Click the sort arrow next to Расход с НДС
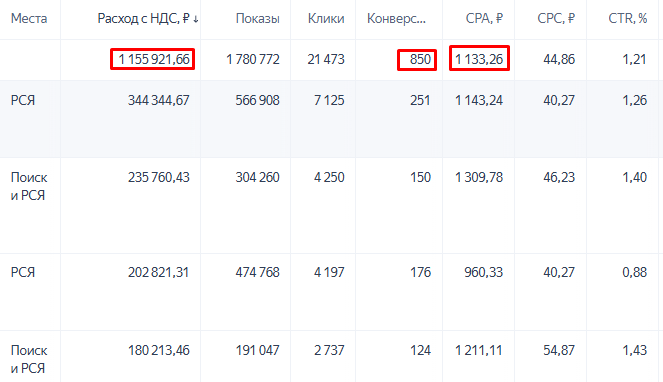Screen dimensions: 663x382 [195, 19]
